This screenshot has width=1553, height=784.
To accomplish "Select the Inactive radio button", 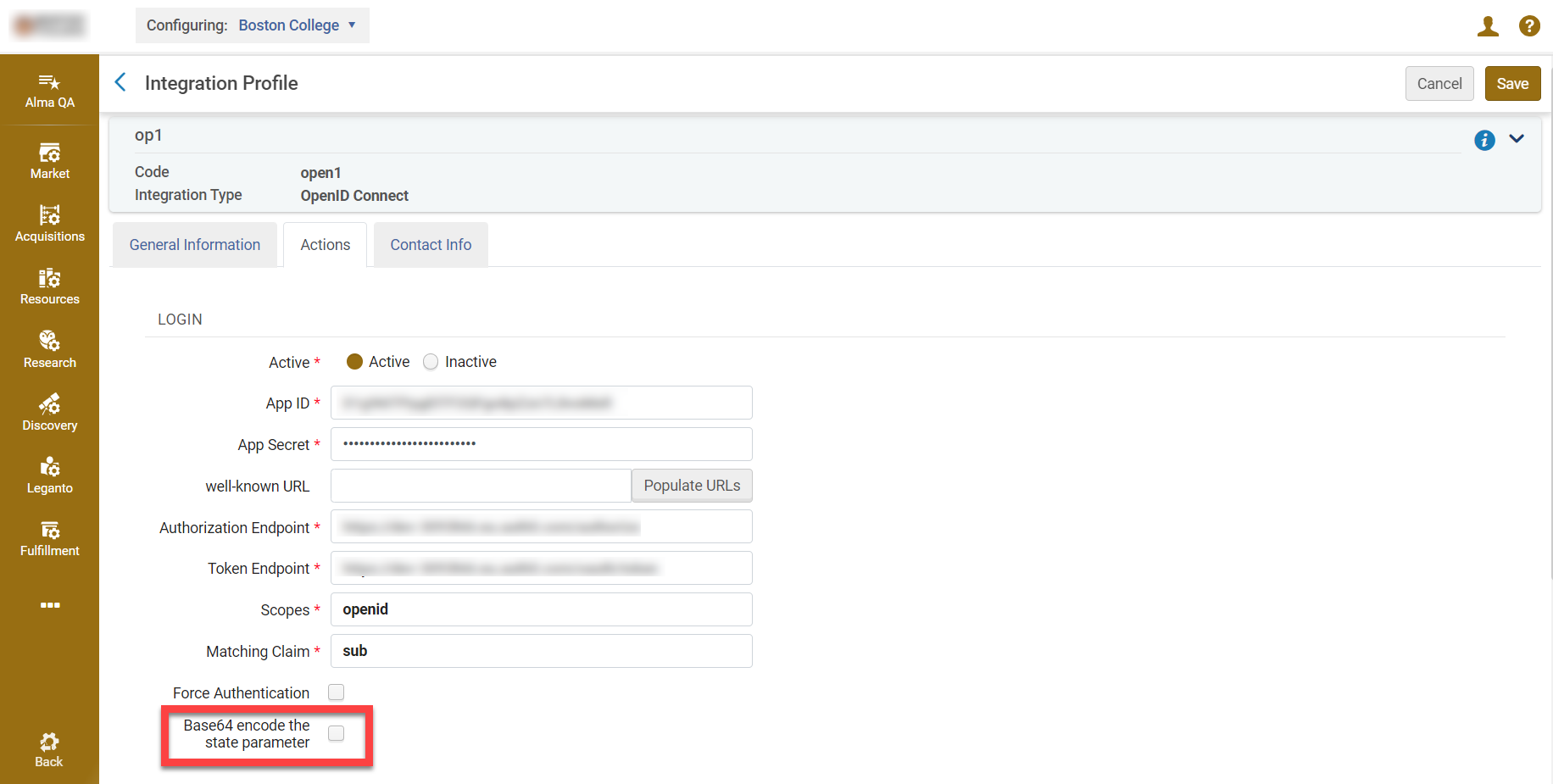I will pos(431,362).
